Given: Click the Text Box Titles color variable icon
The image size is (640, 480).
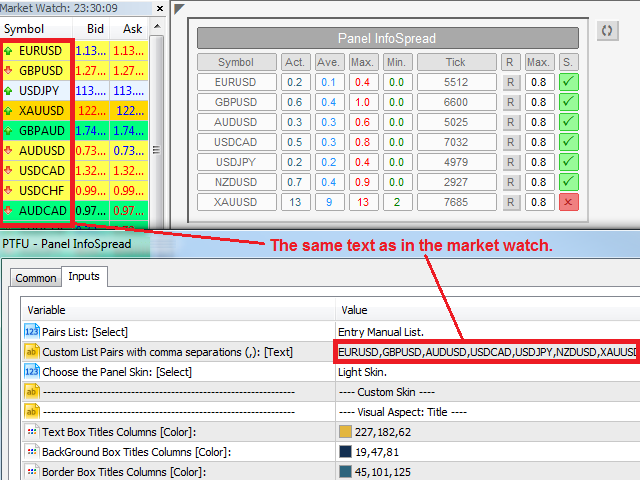Looking at the screenshot, I should tap(32, 432).
